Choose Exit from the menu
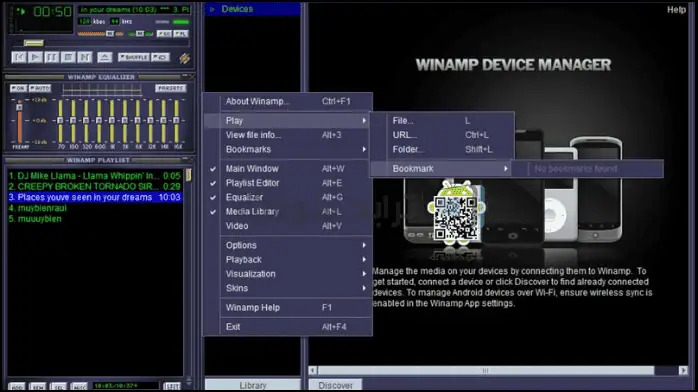The width and height of the screenshot is (698, 392). (x=288, y=327)
